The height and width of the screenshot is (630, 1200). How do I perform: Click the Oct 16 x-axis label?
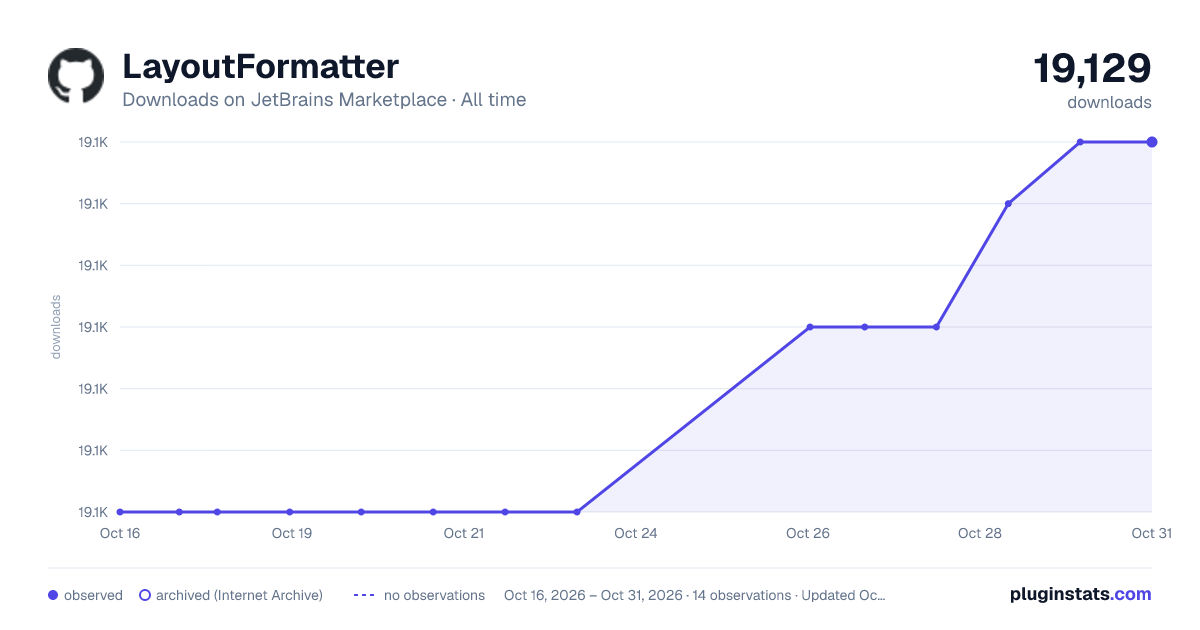click(x=120, y=533)
